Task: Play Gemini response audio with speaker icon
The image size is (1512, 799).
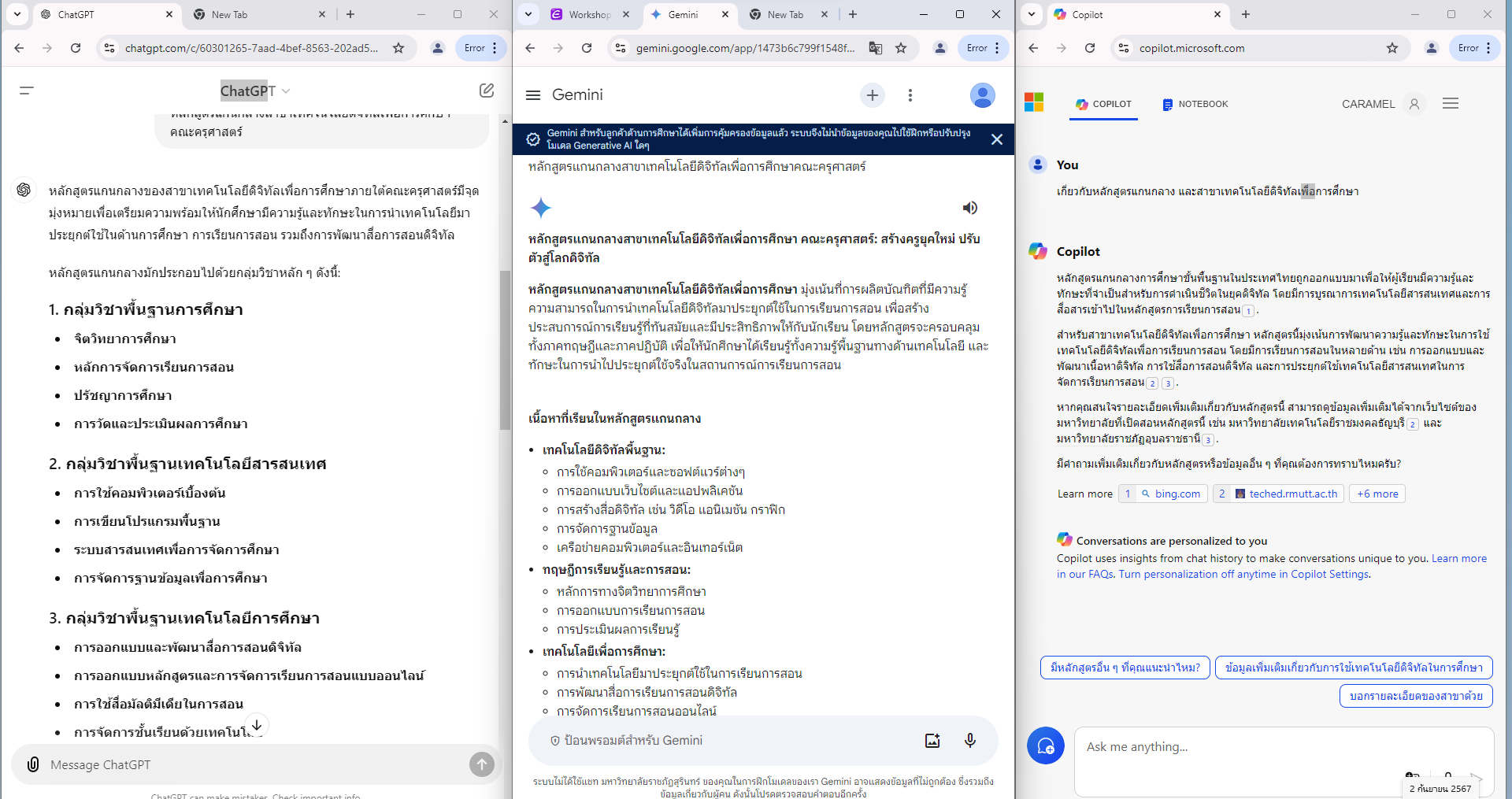Action: click(x=969, y=208)
